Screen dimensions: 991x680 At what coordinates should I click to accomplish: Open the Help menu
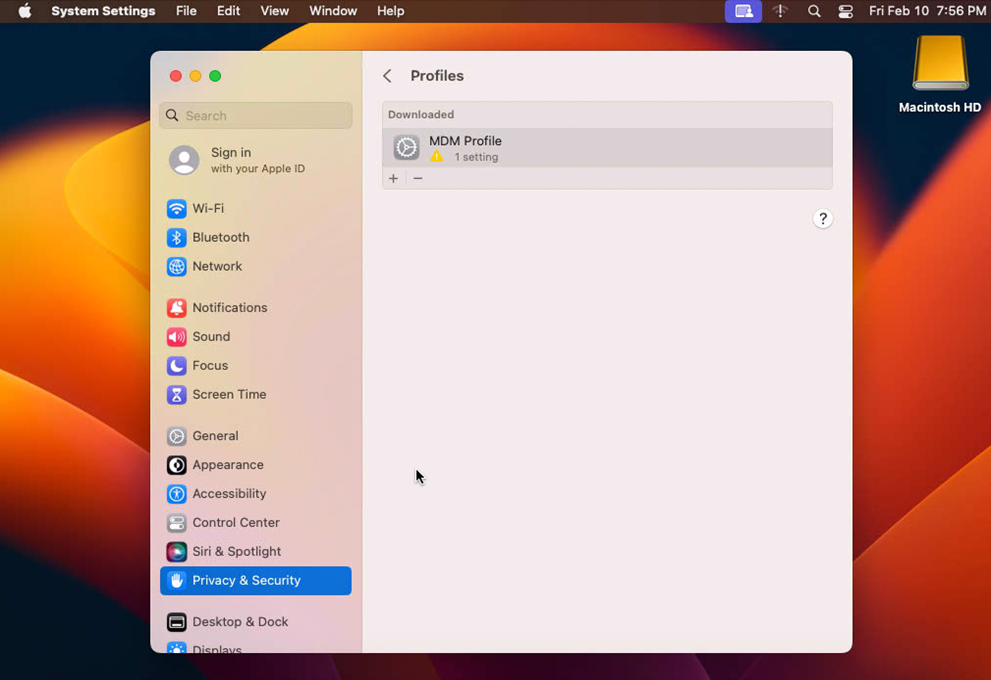(391, 11)
